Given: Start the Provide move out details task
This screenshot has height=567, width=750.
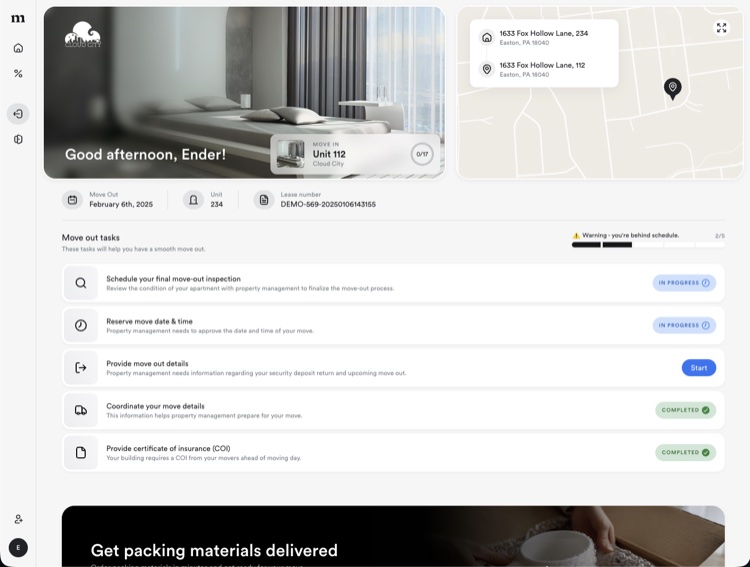Looking at the screenshot, I should [x=698, y=367].
